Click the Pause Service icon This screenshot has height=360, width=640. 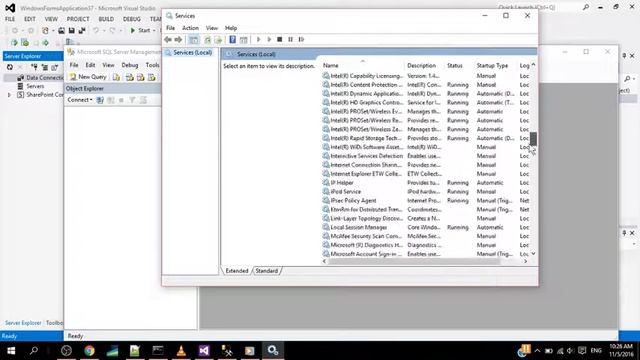point(290,40)
